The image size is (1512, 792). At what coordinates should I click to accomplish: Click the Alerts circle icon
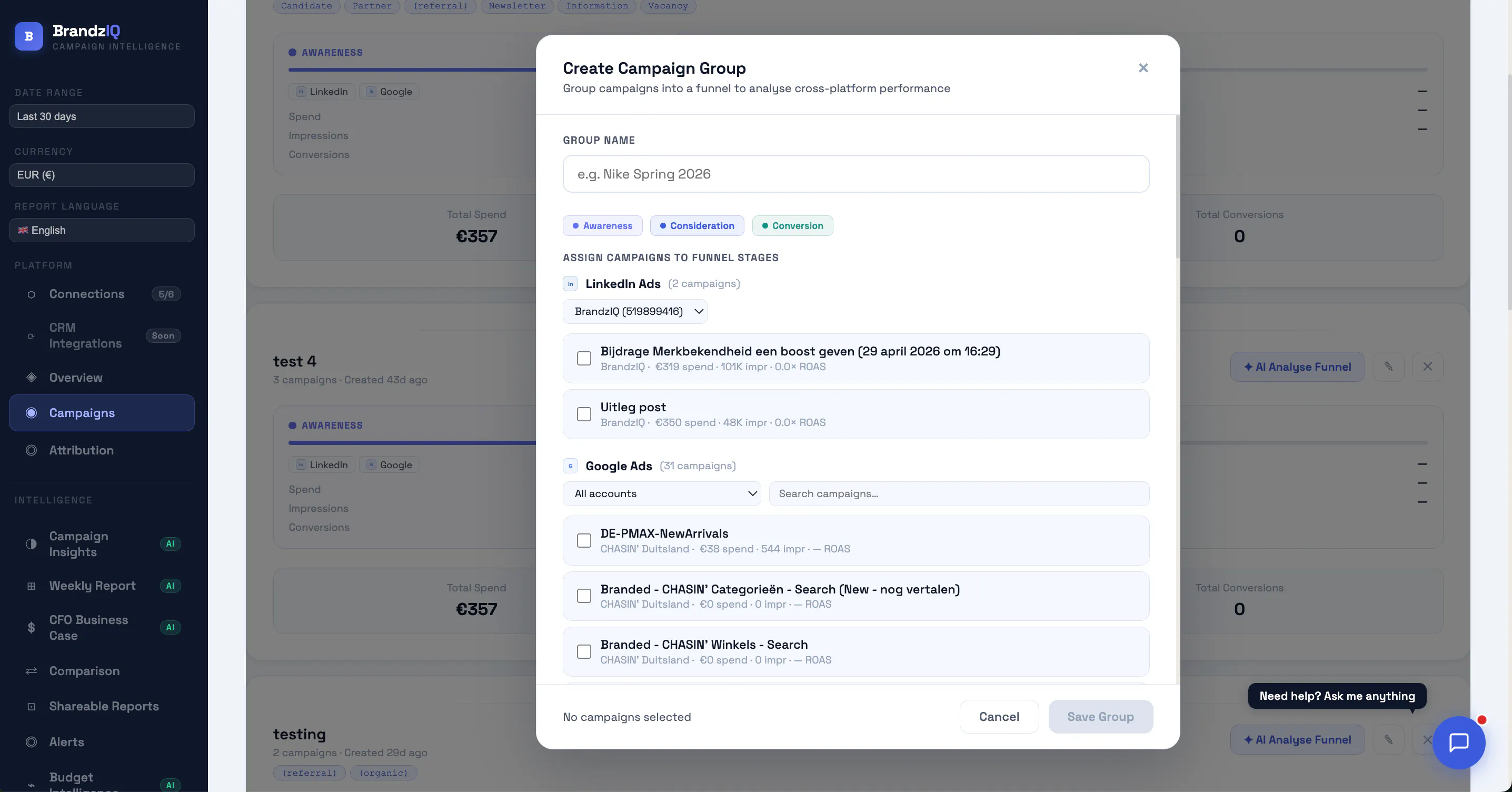pyautogui.click(x=31, y=742)
